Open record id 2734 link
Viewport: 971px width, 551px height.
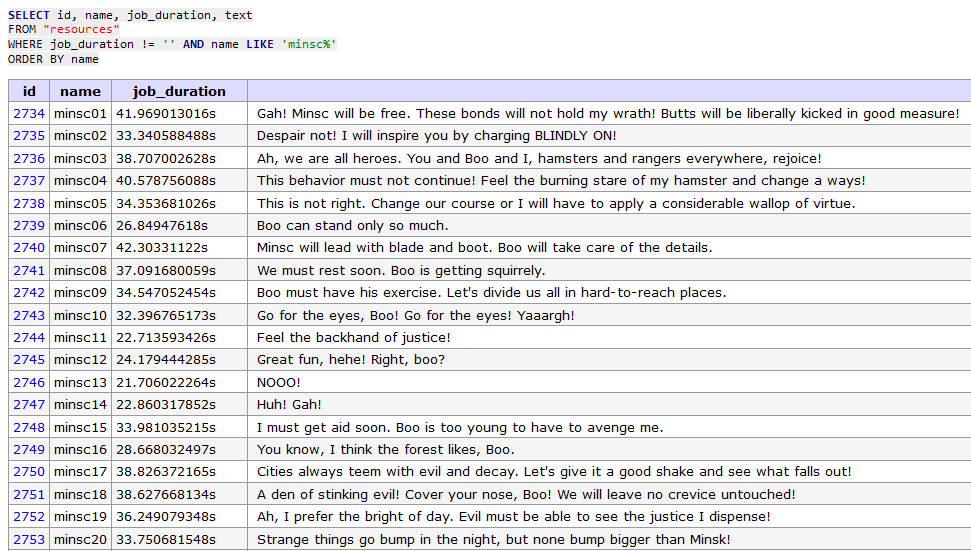[29, 114]
